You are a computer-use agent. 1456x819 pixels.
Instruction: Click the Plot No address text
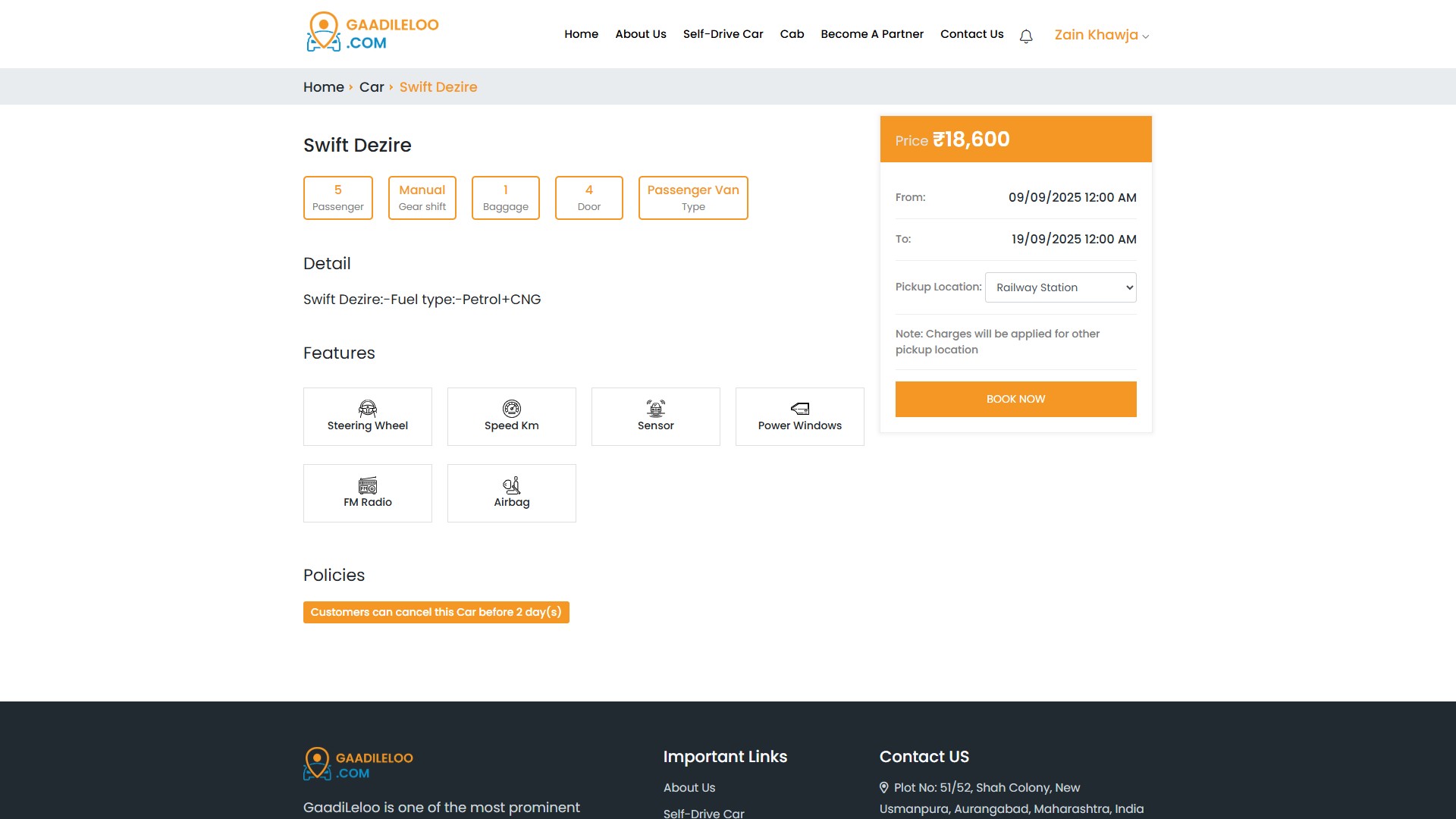(1012, 798)
